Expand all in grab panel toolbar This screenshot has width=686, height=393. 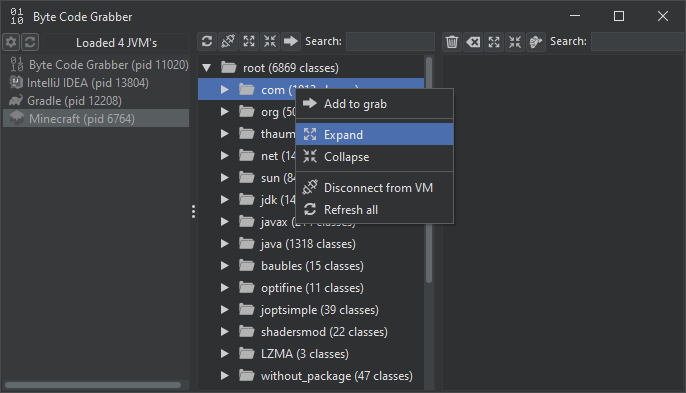point(494,42)
